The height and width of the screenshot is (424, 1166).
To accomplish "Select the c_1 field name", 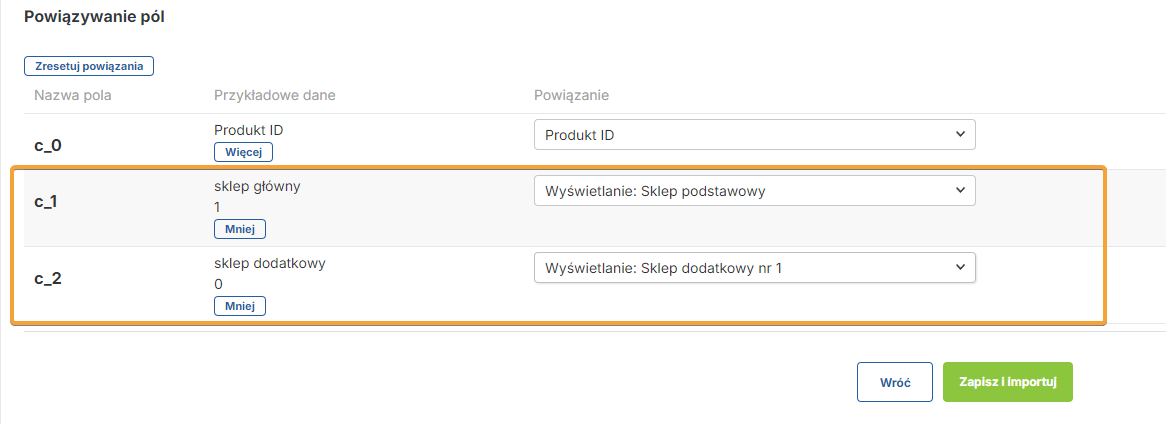I will (47, 201).
